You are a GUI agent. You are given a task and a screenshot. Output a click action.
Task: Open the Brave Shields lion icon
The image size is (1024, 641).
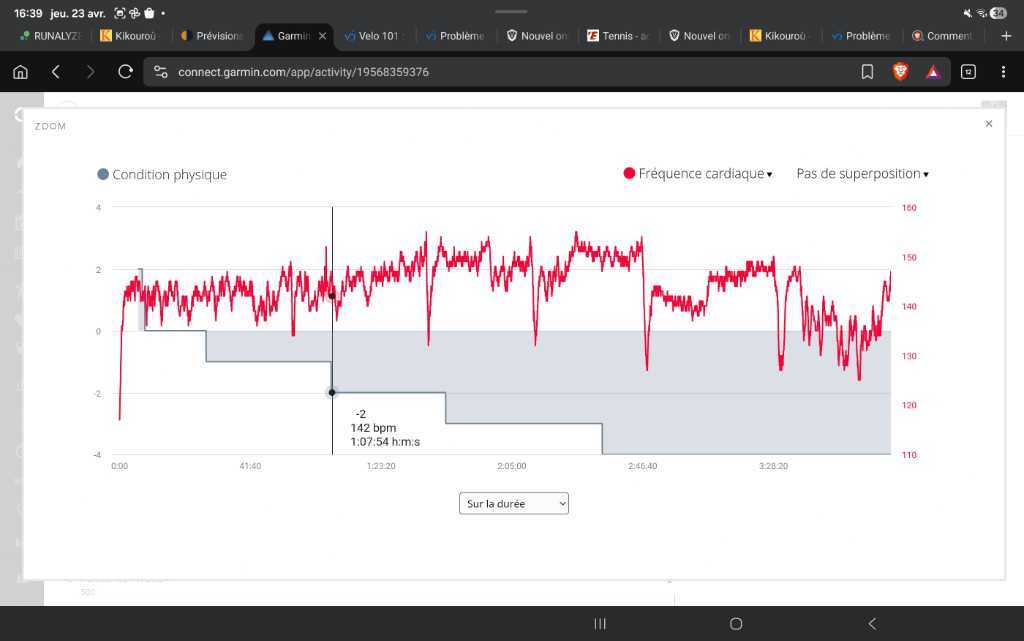[900, 72]
